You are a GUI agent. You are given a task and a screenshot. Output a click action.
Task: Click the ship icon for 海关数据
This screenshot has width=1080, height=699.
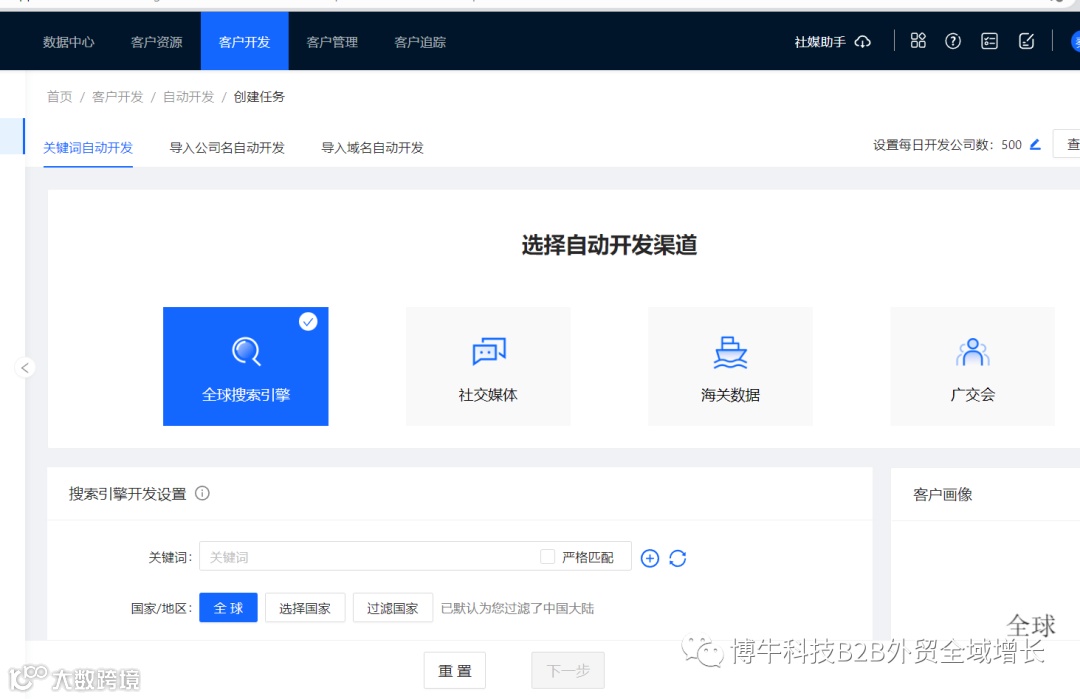coord(730,352)
